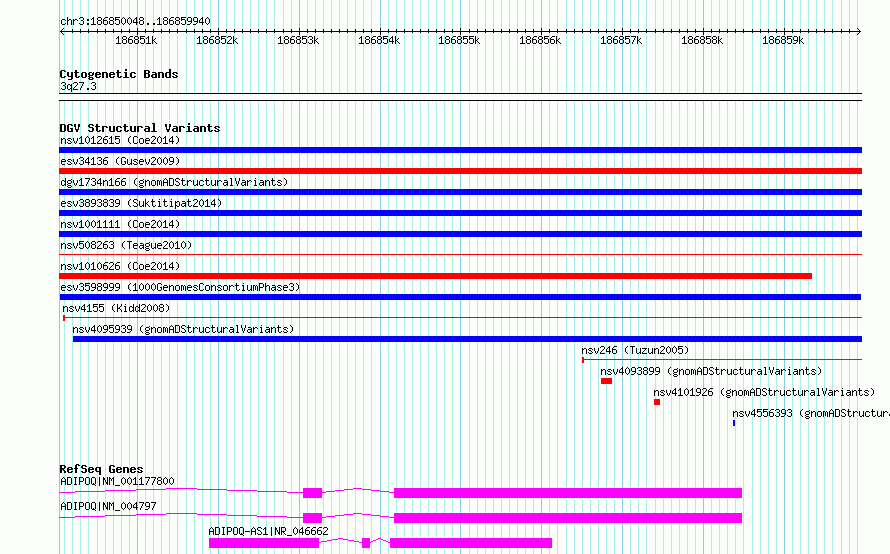890x554 pixels.
Task: Click the Cytogenetic Bands track heading
Action: (119, 74)
